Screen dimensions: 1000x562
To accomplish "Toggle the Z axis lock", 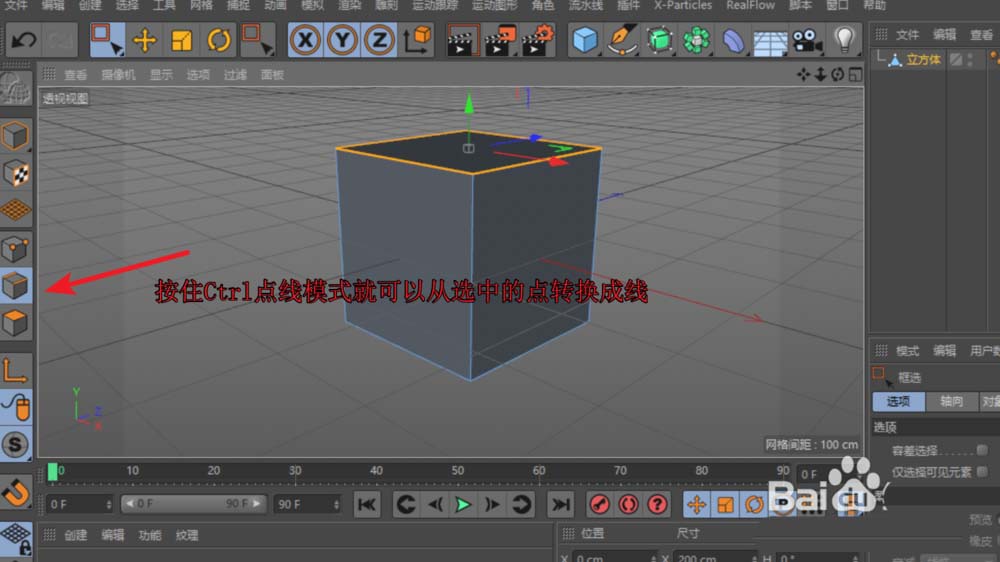I will click(x=378, y=41).
